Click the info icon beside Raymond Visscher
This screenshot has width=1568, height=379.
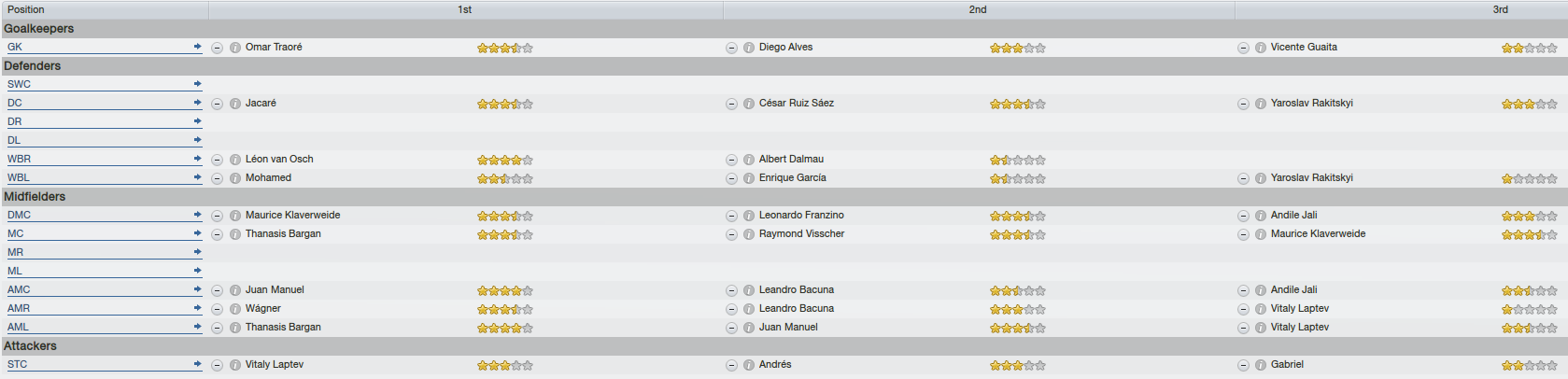click(749, 234)
